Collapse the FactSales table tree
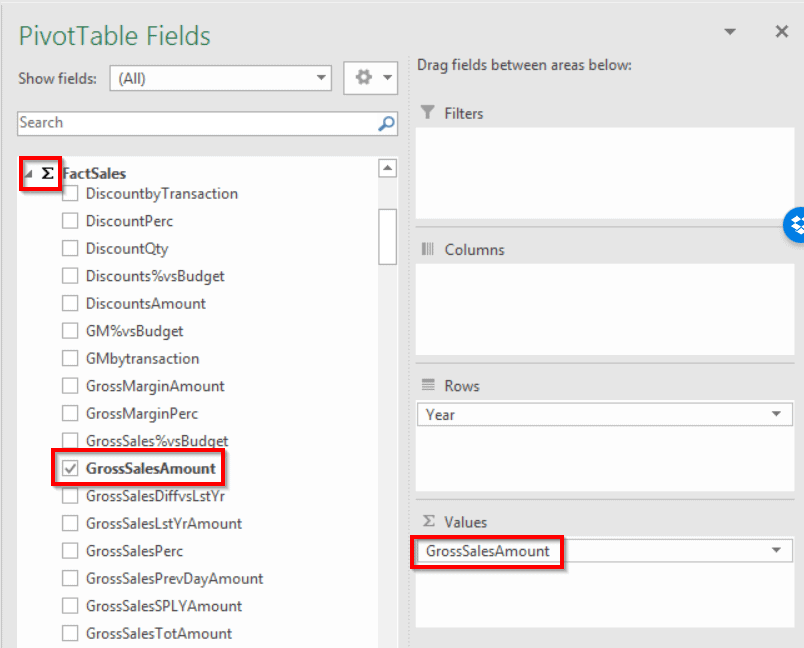Image resolution: width=804 pixels, height=648 pixels. pyautogui.click(x=27, y=173)
